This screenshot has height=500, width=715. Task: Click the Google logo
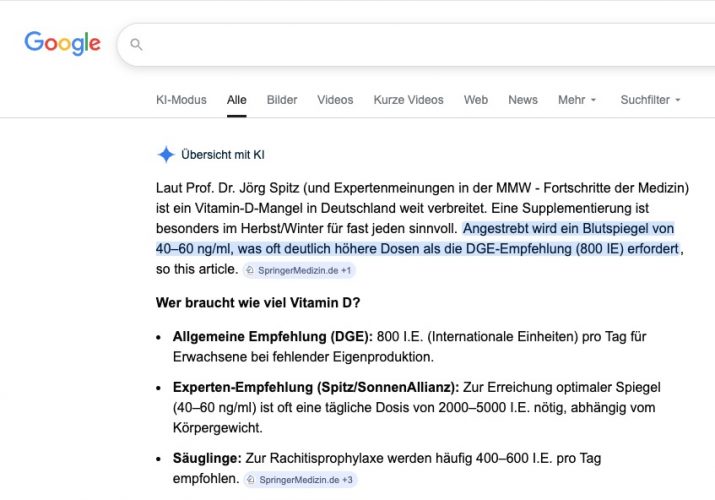[x=62, y=43]
